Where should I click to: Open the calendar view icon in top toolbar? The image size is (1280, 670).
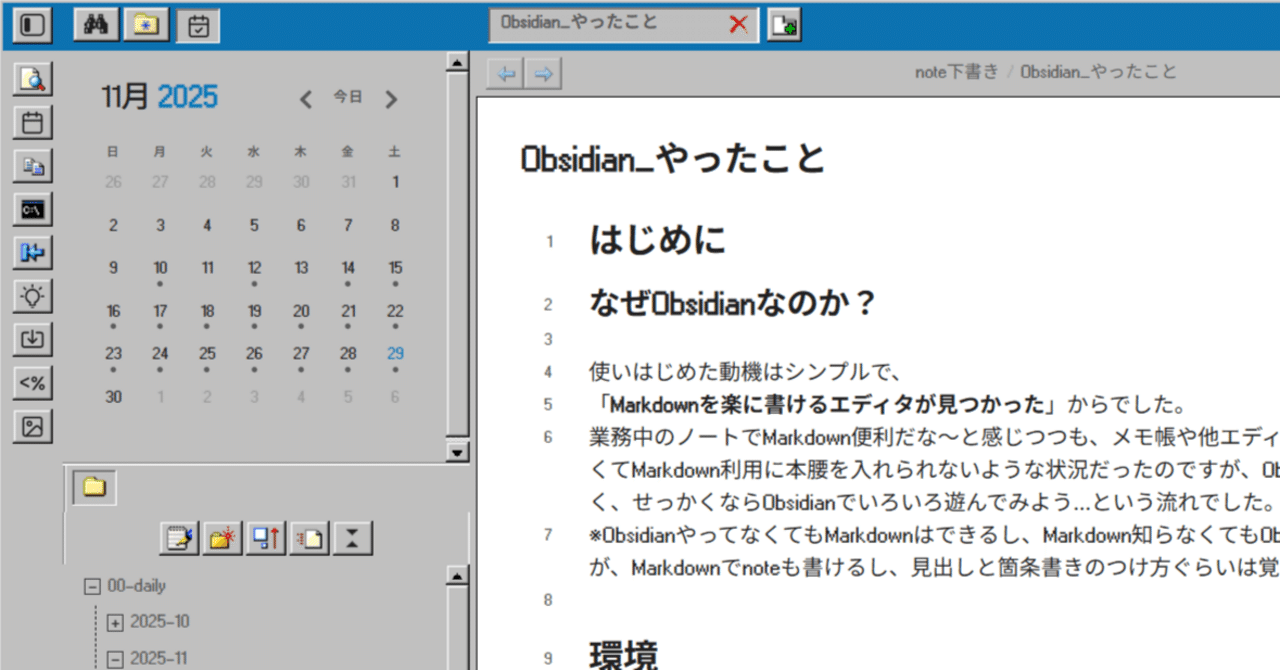click(x=197, y=25)
